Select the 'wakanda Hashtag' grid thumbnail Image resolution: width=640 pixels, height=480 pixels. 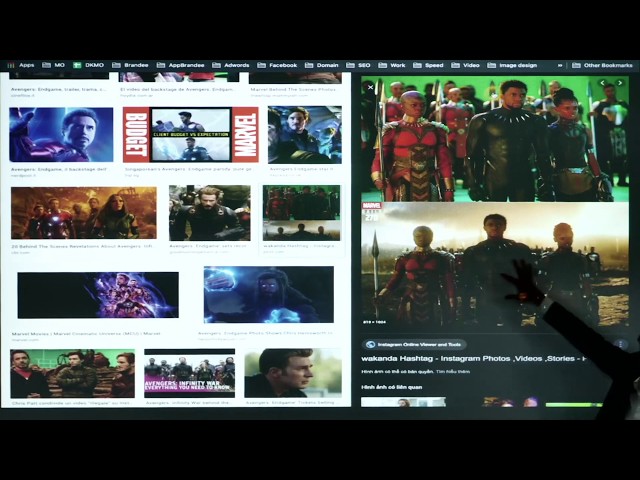tap(302, 213)
